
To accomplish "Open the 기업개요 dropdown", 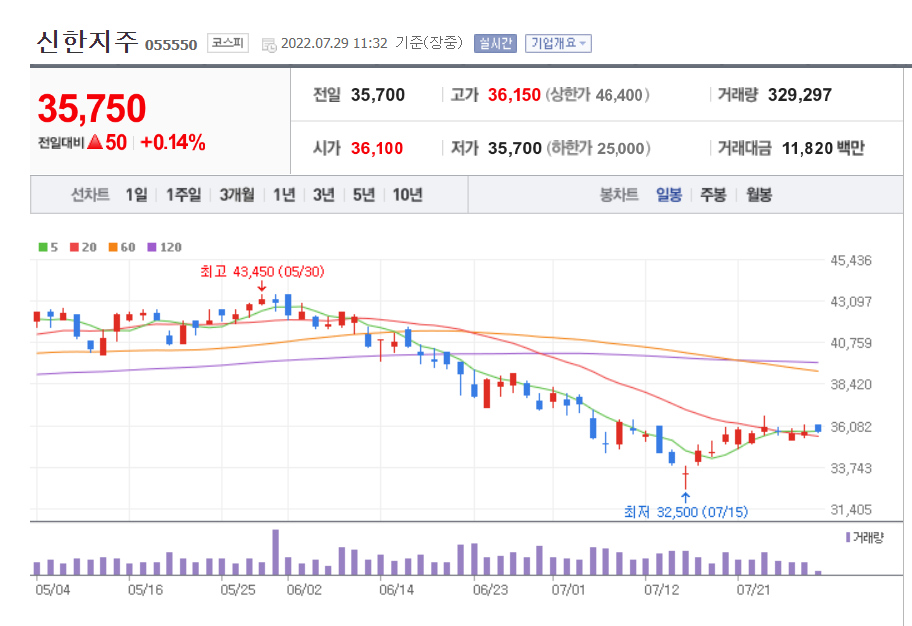I will 558,43.
